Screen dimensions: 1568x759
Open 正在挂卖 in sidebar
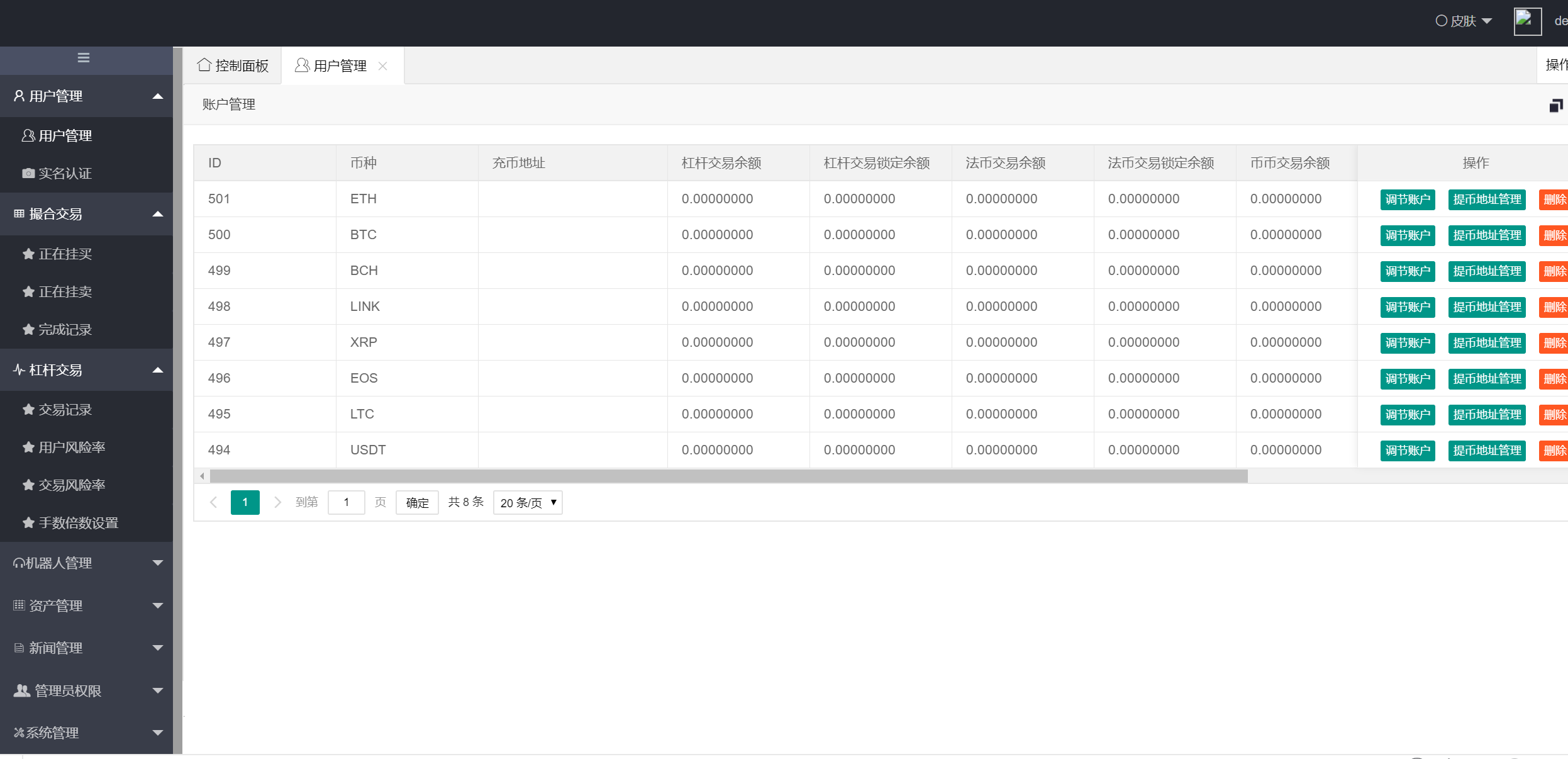[87, 292]
